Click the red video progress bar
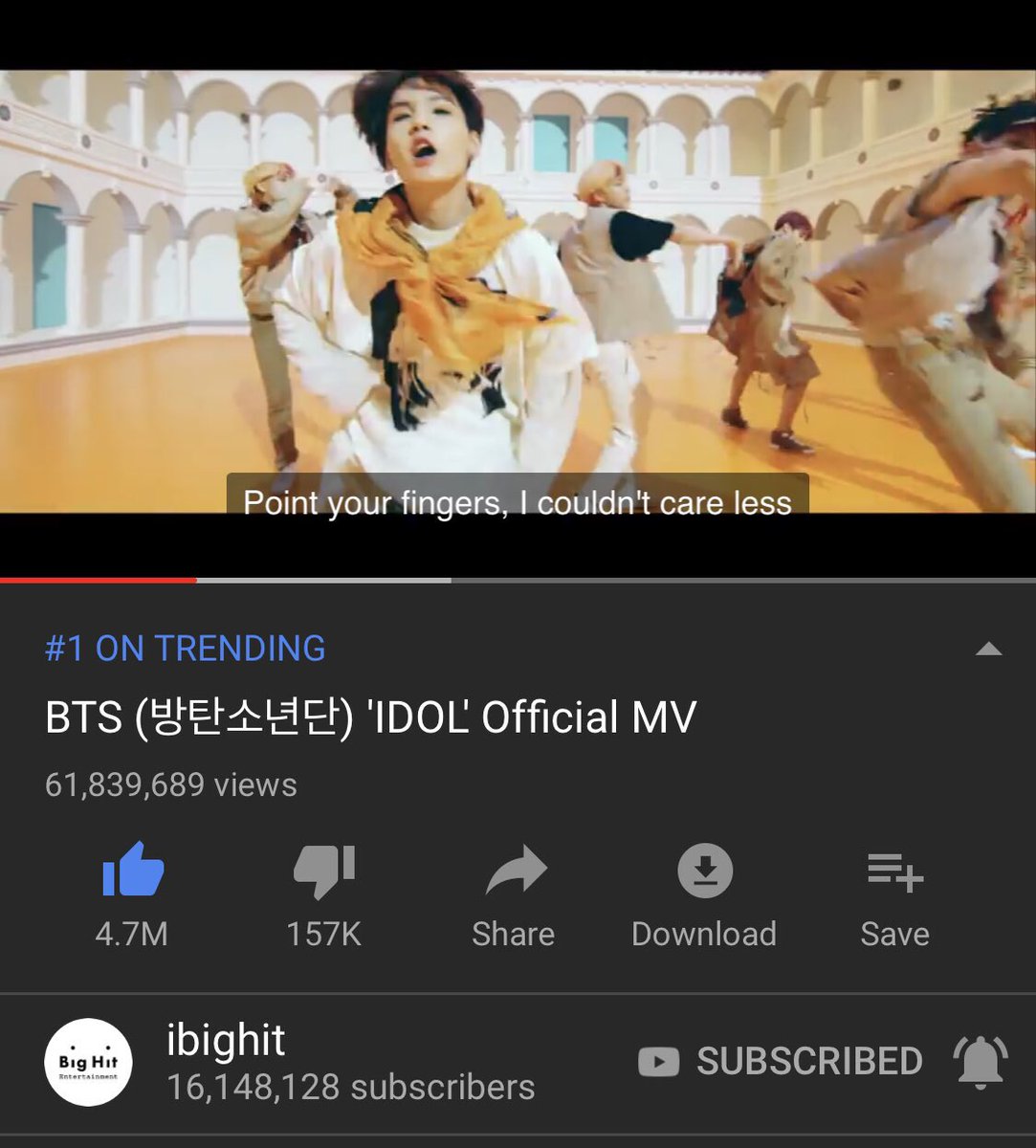Image resolution: width=1036 pixels, height=1148 pixels. [x=98, y=580]
